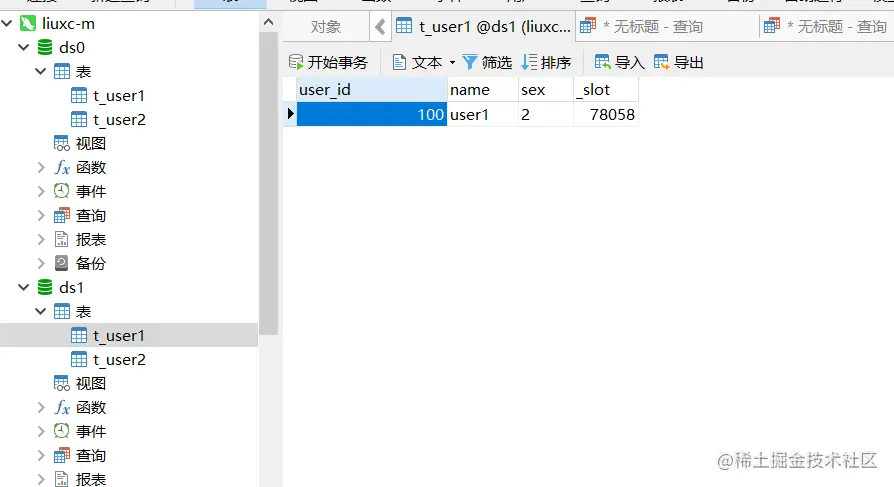This screenshot has height=487, width=894.
Task: Click the tab scroll-left arrow
Action: tap(380, 27)
